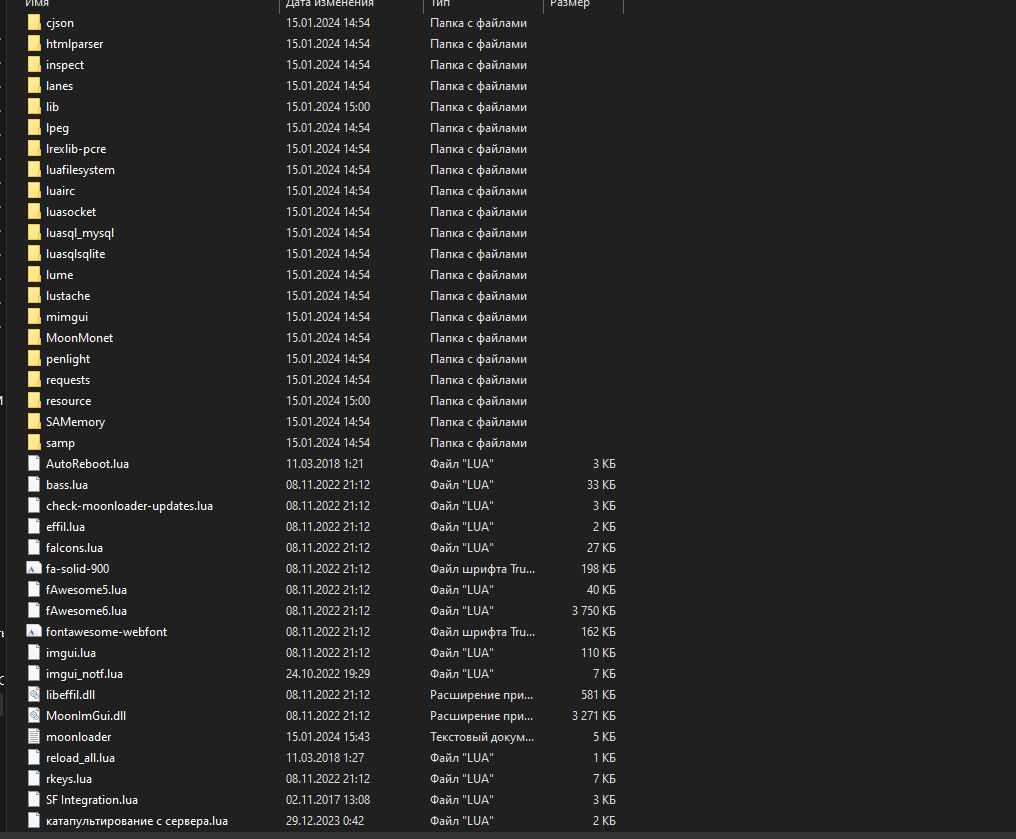The height and width of the screenshot is (839, 1016).
Task: Click the MoonMonet folder name
Action: pos(79,338)
